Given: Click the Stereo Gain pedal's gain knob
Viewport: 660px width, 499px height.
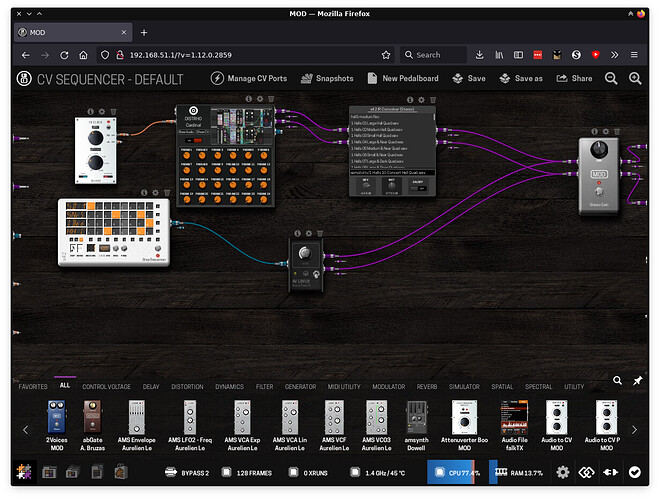Looking at the screenshot, I should pos(599,150).
